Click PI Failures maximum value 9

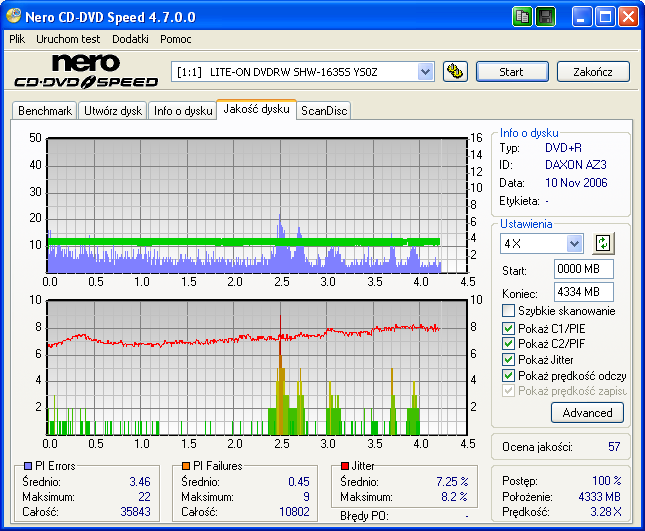[x=306, y=497]
